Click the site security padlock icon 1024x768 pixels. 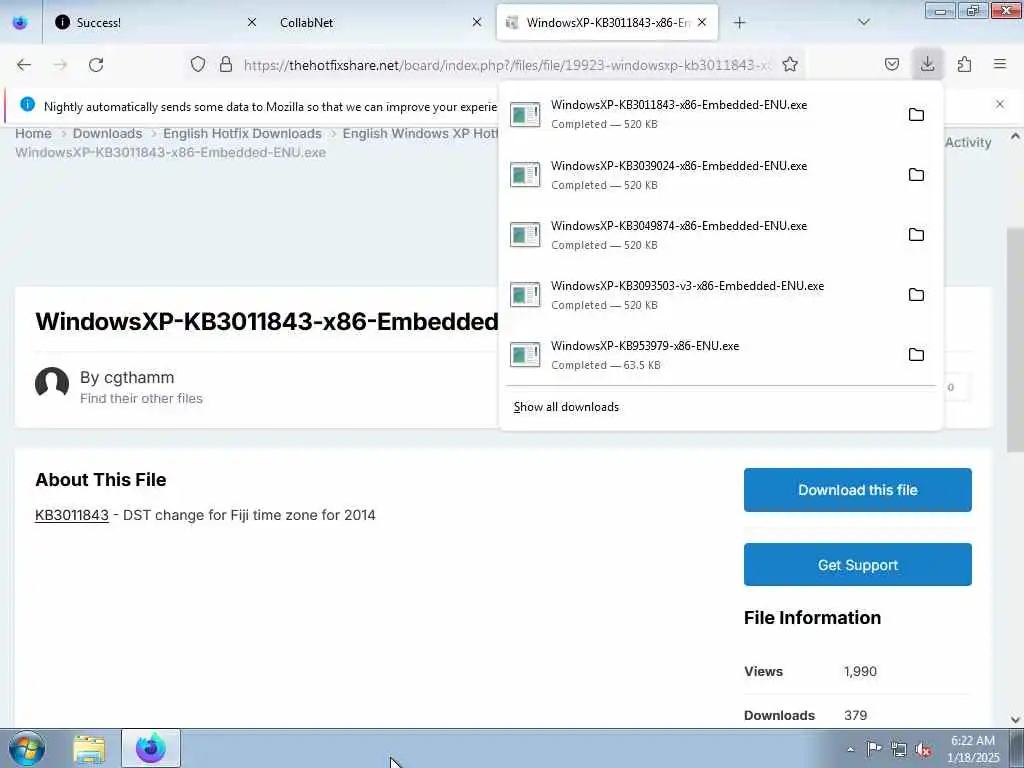[226, 64]
